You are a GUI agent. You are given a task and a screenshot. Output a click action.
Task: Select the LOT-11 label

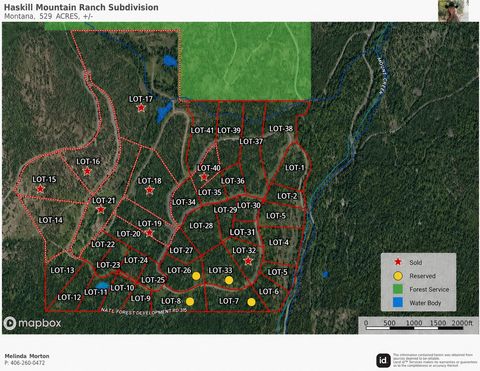coord(96,292)
